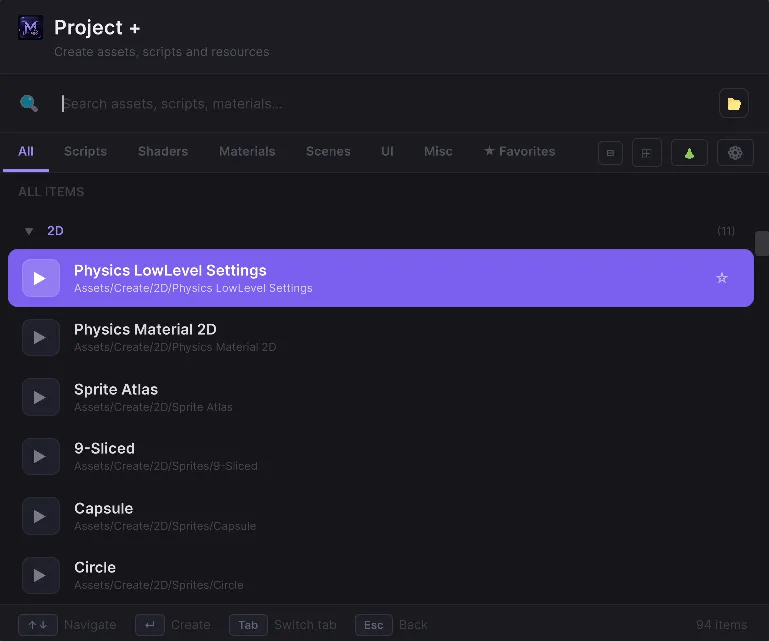Viewport: 769px width, 641px height.
Task: Click play icon for Physics Material 2D
Action: pos(41,337)
